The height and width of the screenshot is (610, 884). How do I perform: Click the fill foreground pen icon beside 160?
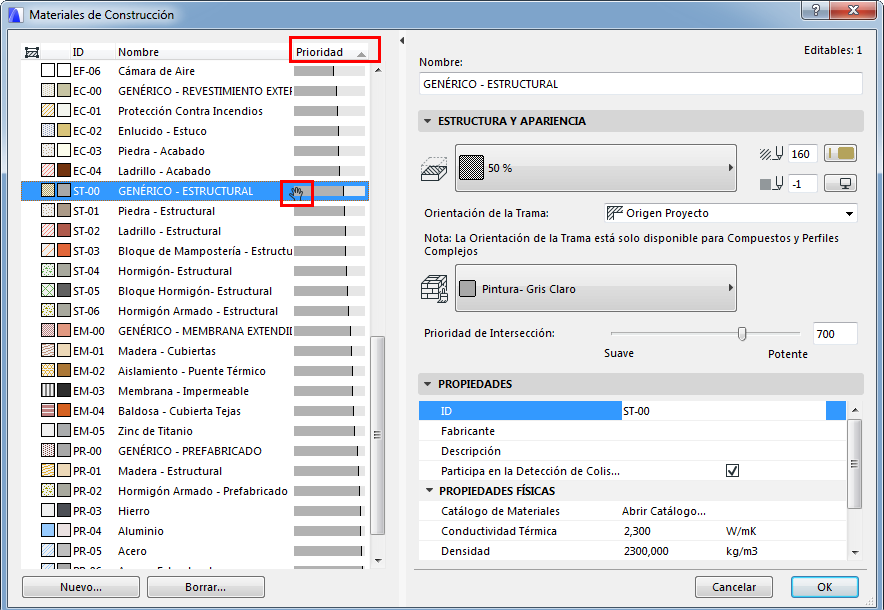point(772,153)
